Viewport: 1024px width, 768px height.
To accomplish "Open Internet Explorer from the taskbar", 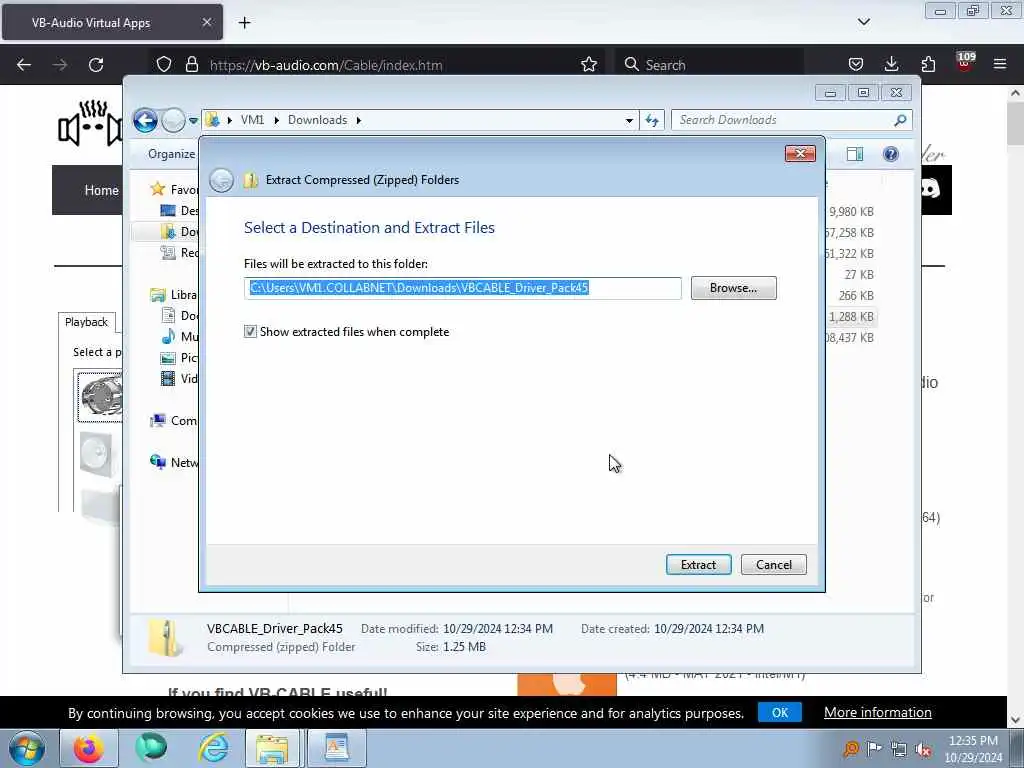I will 213,748.
